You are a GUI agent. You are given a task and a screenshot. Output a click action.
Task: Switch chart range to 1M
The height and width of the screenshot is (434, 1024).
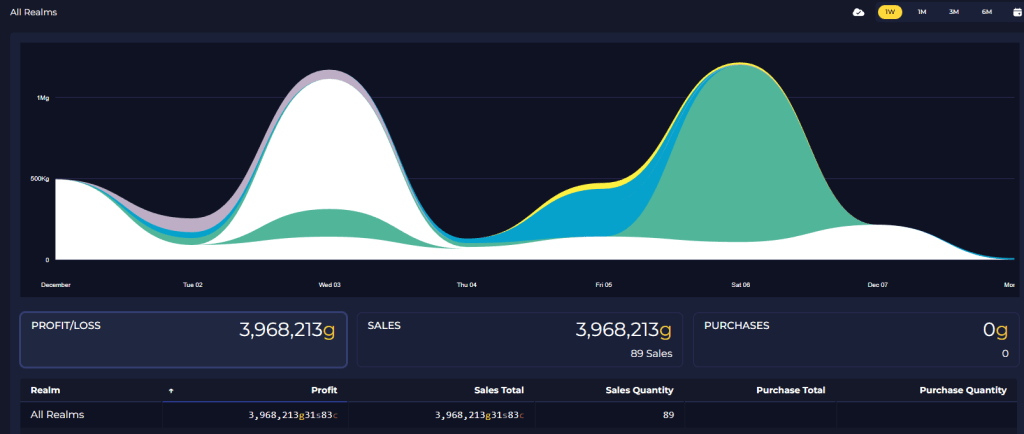(x=922, y=12)
